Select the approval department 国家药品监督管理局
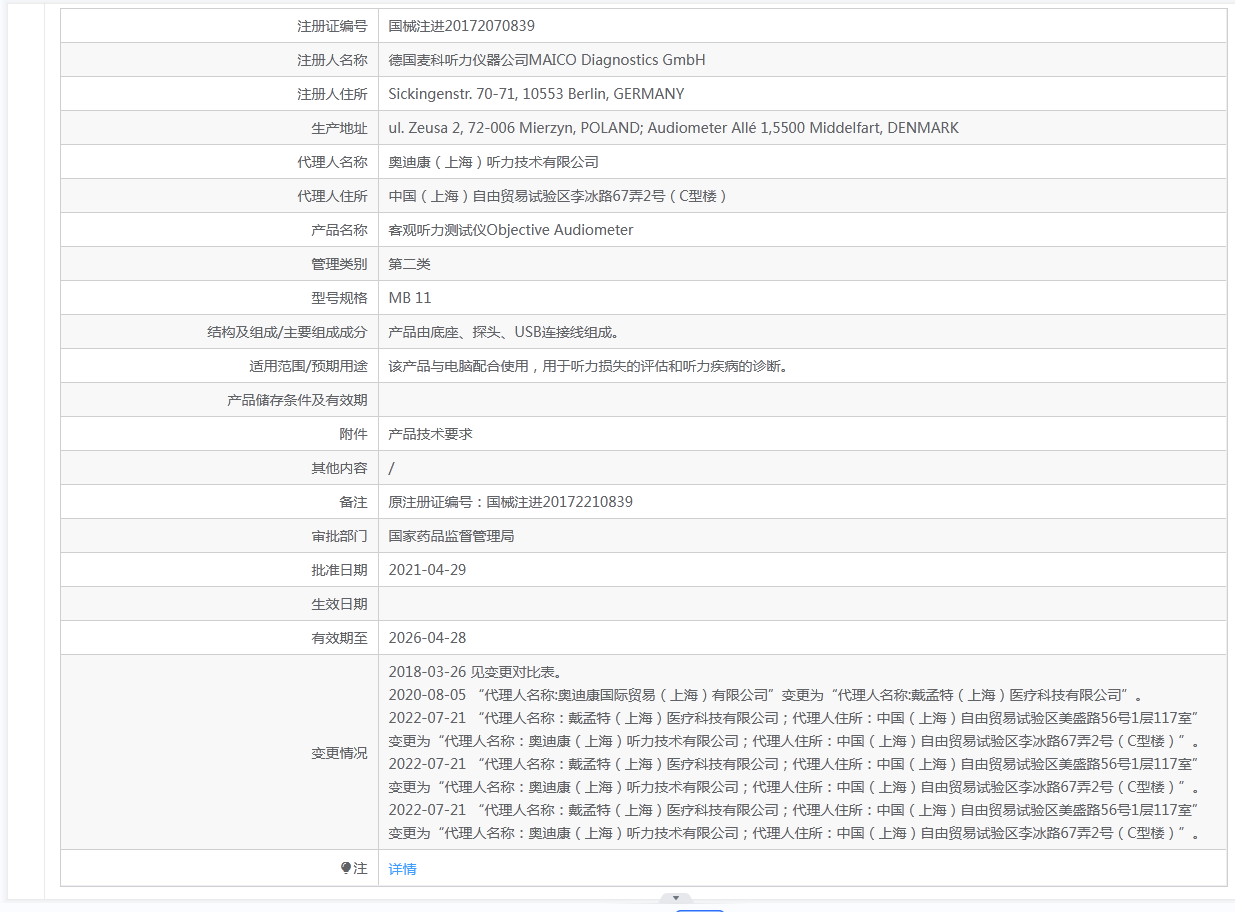The height and width of the screenshot is (912, 1235). (451, 536)
